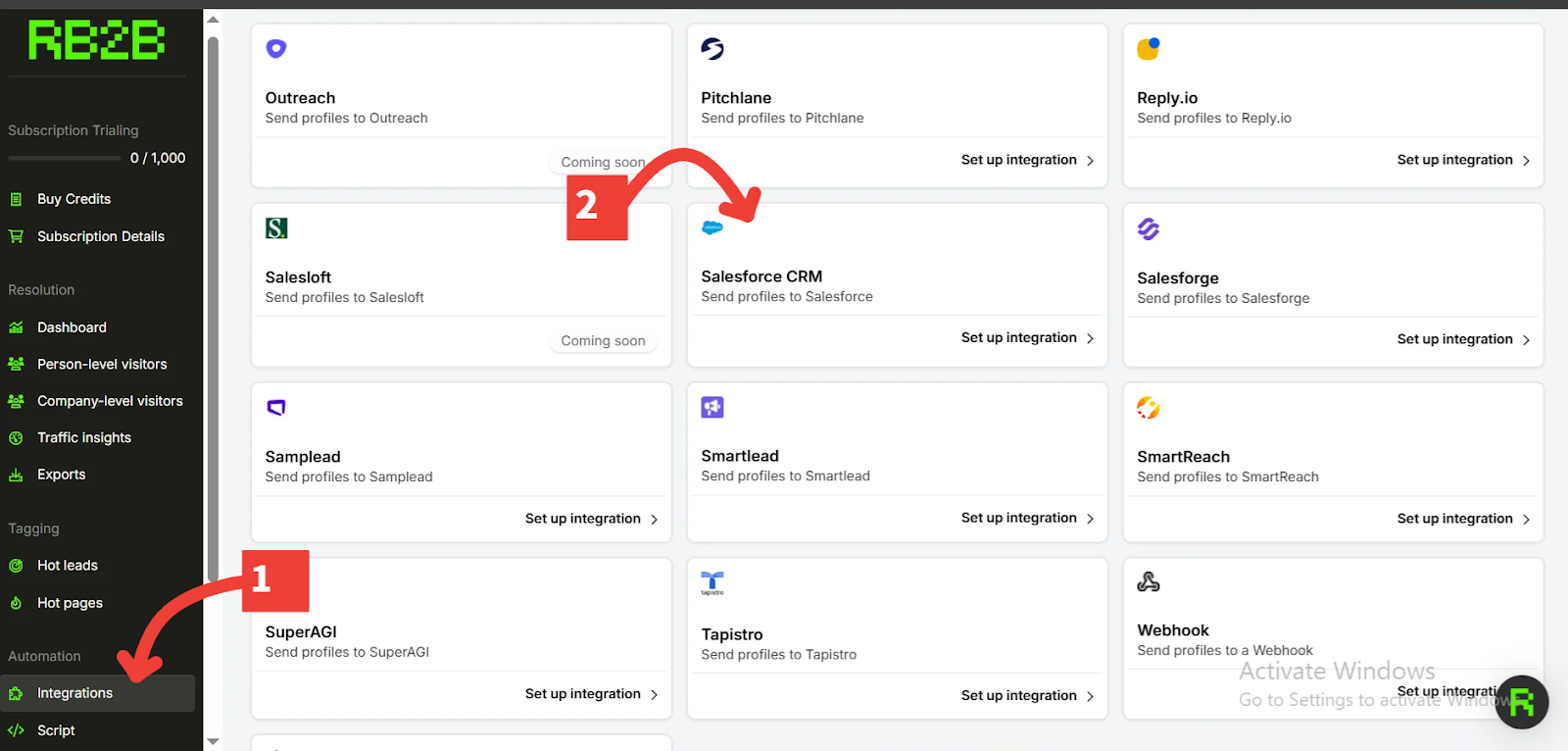Click Coming soon badge on Outreach
1568x751 pixels.
click(603, 162)
